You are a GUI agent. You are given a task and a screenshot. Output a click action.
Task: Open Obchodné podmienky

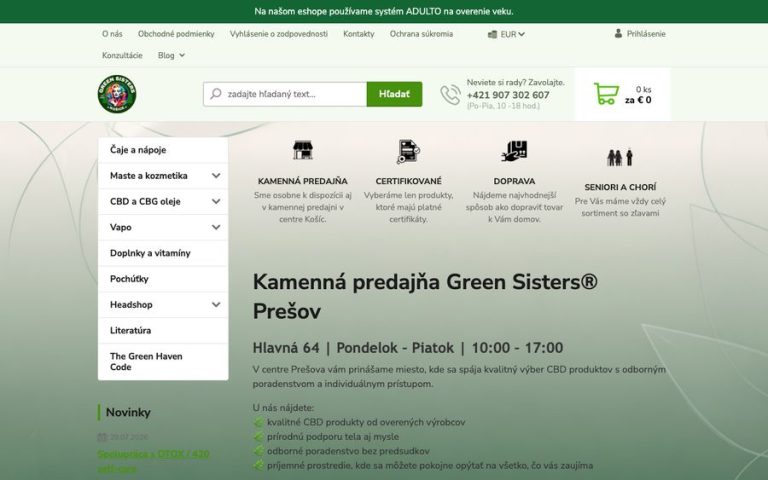pos(176,34)
